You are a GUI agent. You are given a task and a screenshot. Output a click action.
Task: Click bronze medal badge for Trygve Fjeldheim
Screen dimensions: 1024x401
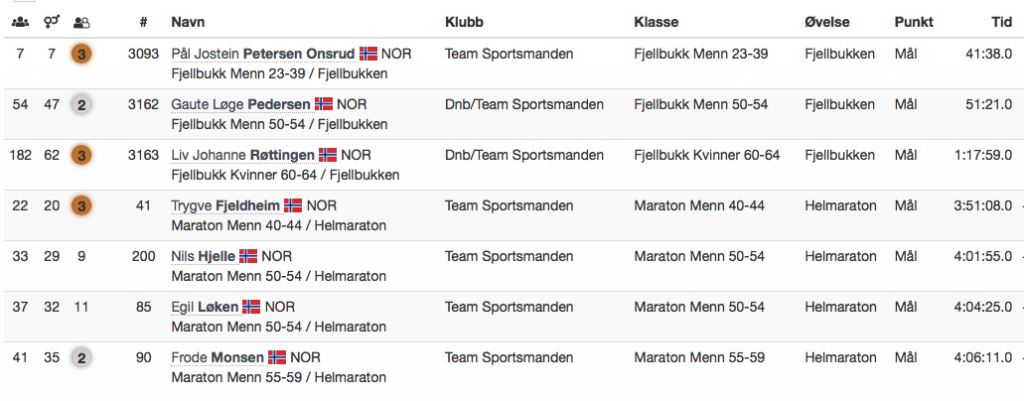coord(82,206)
